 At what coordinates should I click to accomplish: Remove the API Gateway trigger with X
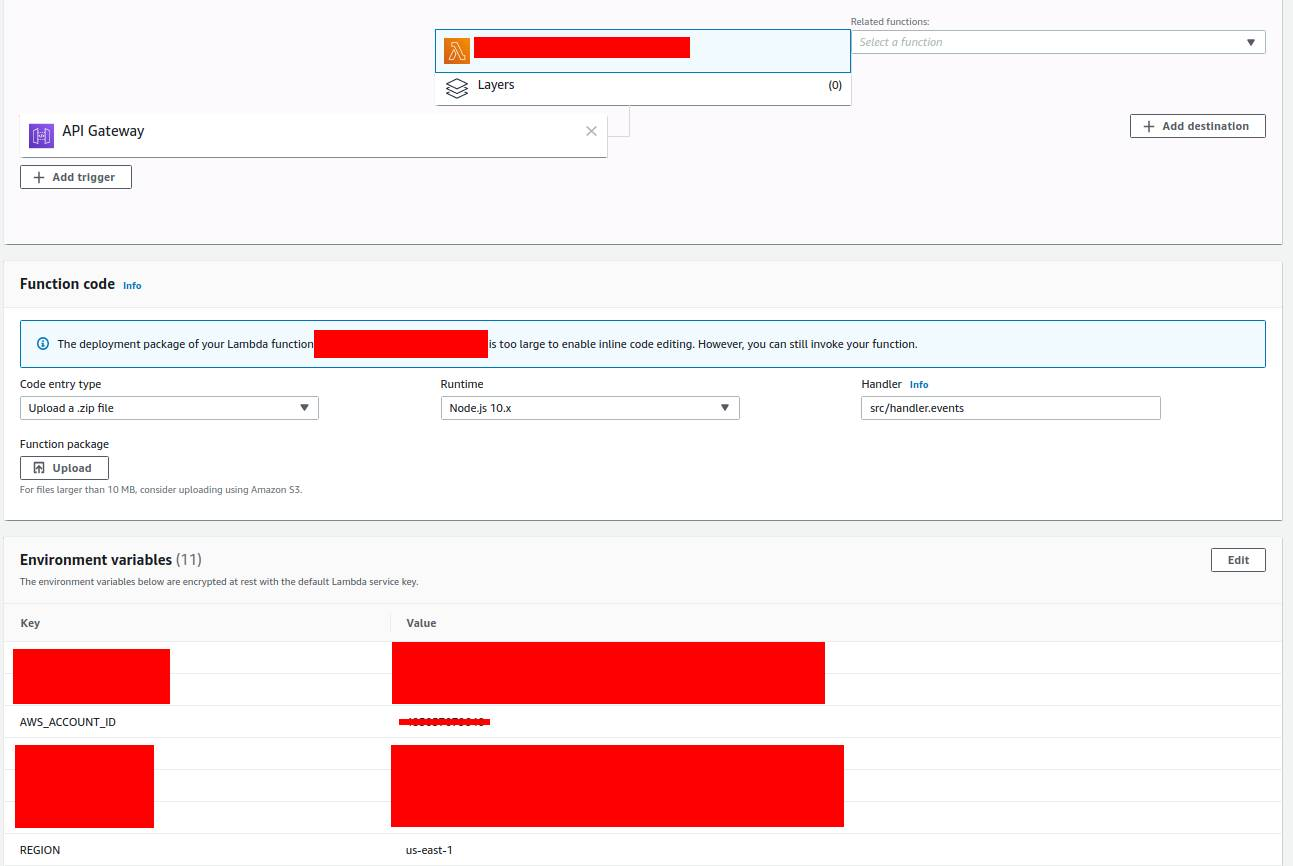click(591, 131)
